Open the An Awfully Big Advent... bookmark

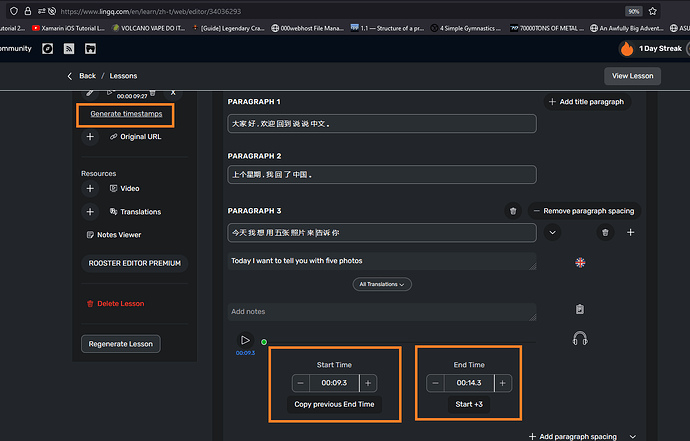tap(627, 28)
